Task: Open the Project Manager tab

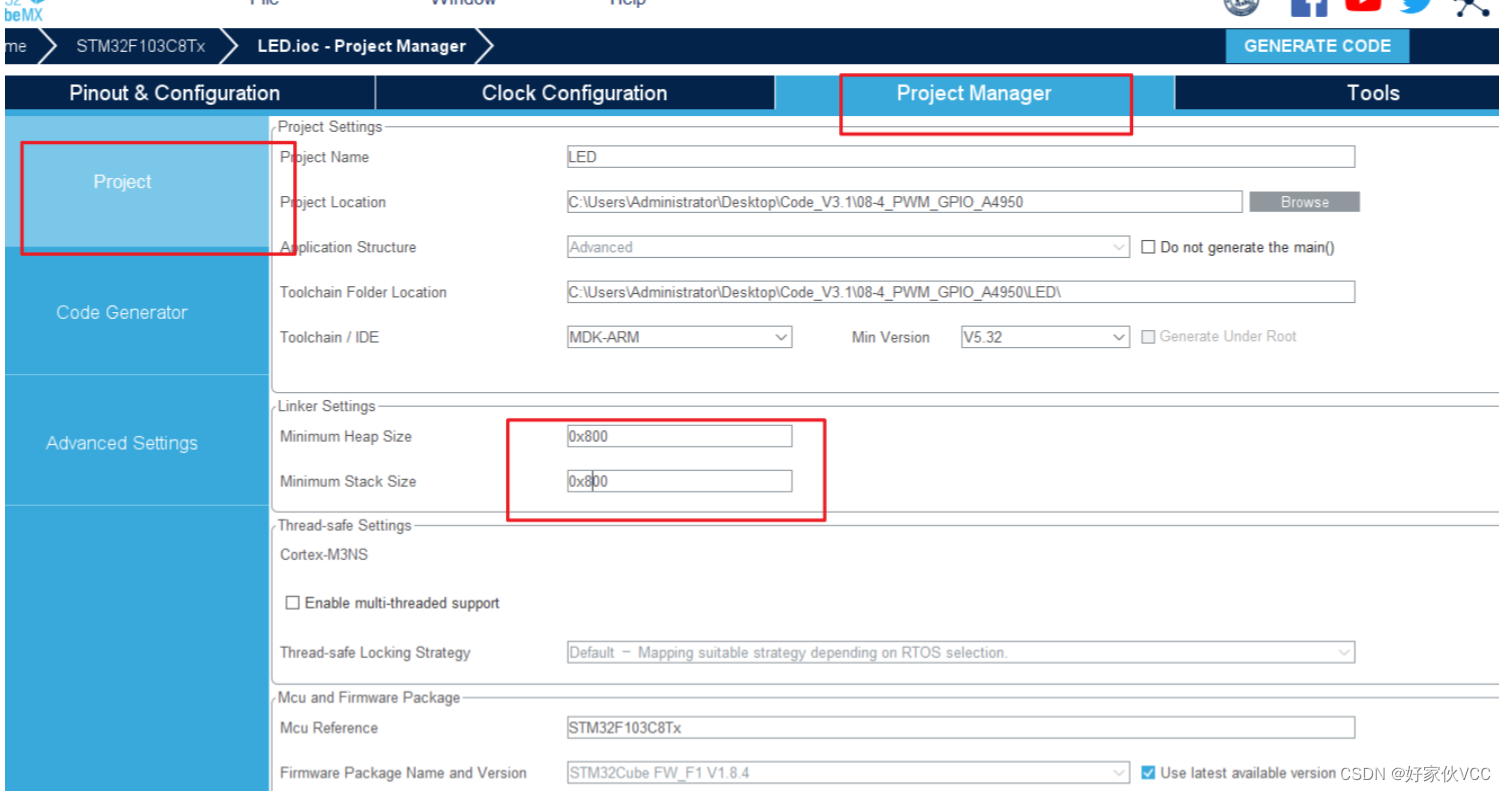Action: [x=974, y=93]
